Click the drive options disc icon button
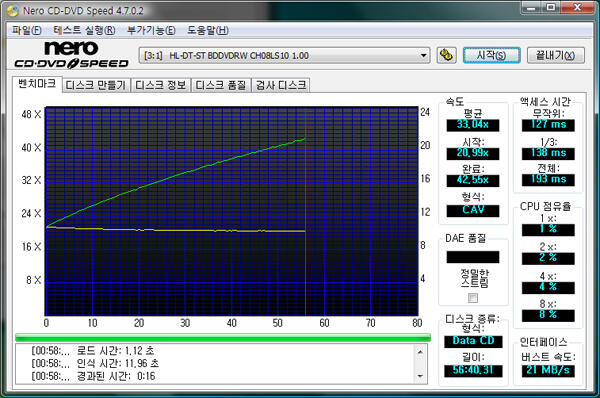The image size is (600, 398). tap(446, 55)
